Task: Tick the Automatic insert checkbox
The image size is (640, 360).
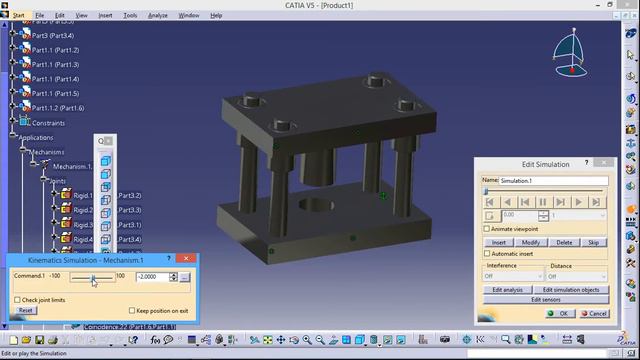Action: (487, 253)
